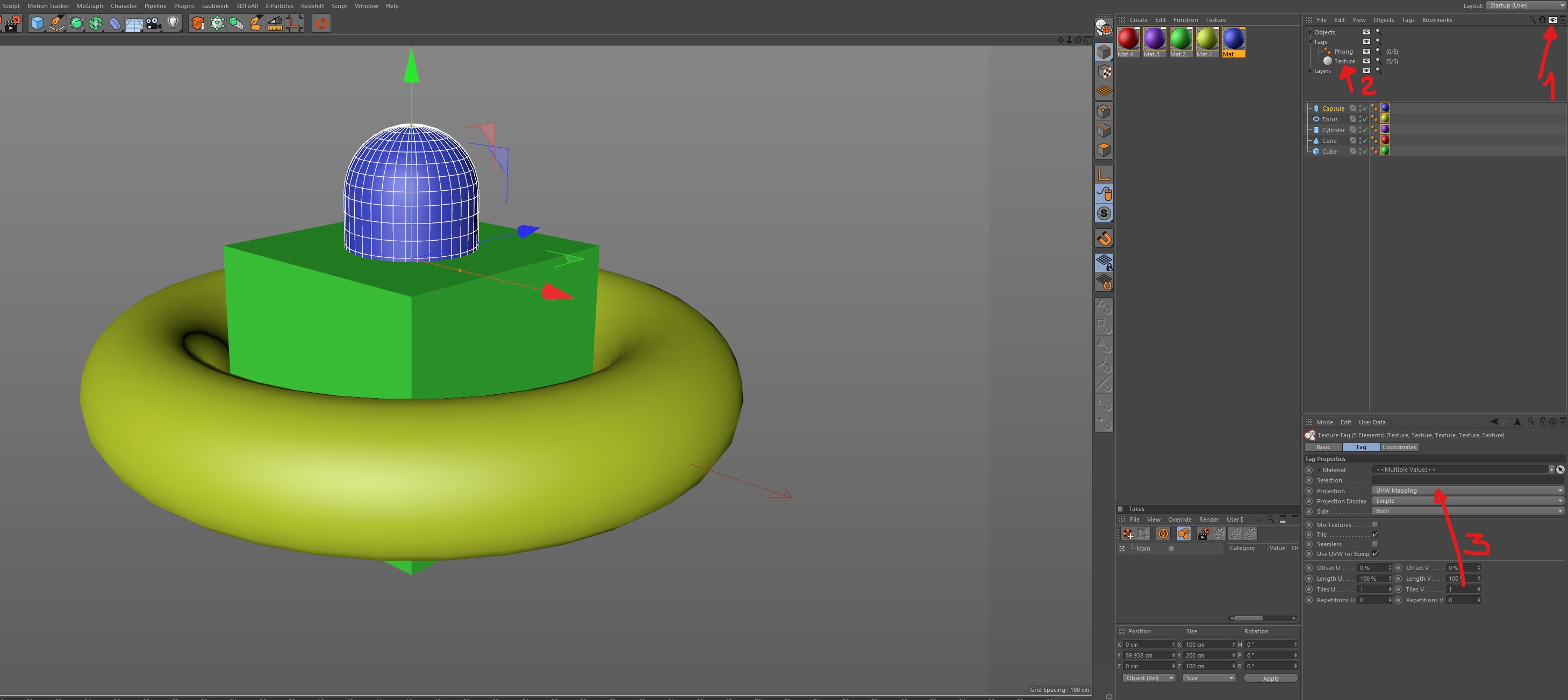Uncheck the Tile checkbox
Screen dimensions: 1568x700
[1374, 535]
